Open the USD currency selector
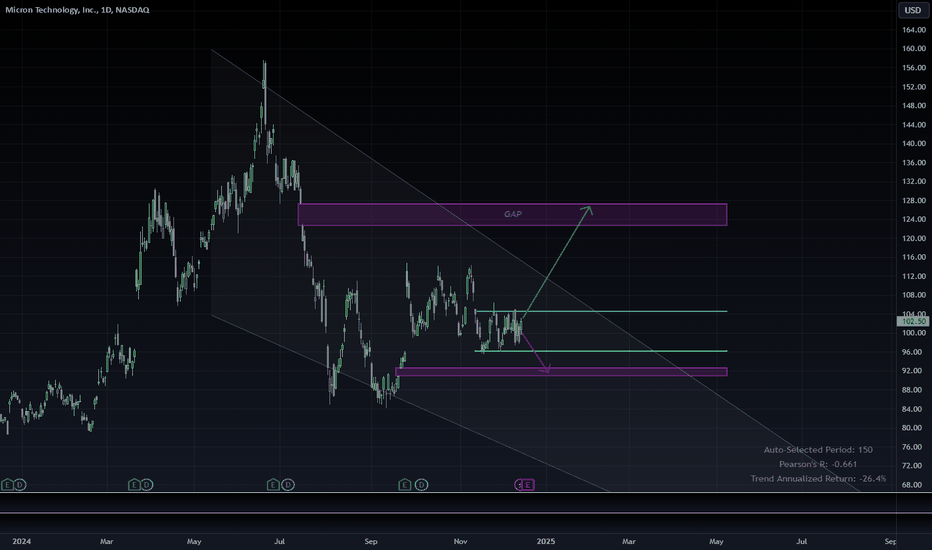 click(x=912, y=10)
